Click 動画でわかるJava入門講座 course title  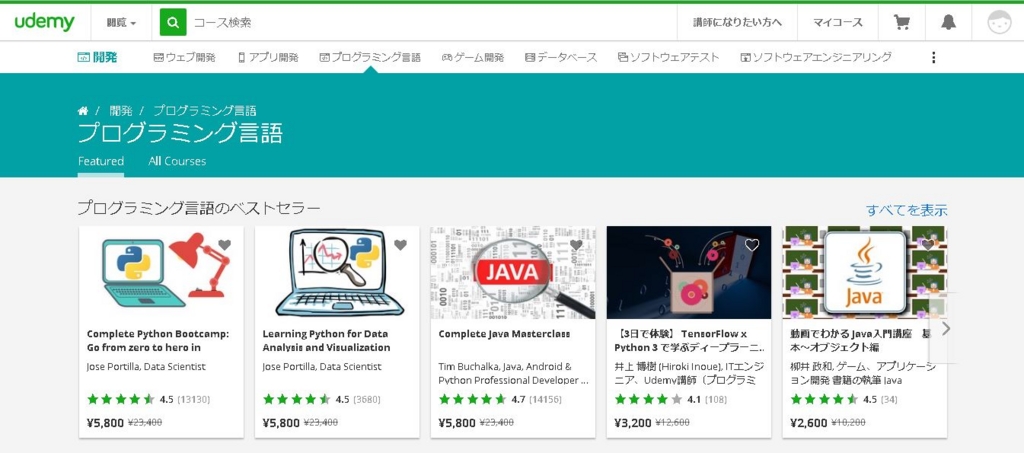pos(861,340)
